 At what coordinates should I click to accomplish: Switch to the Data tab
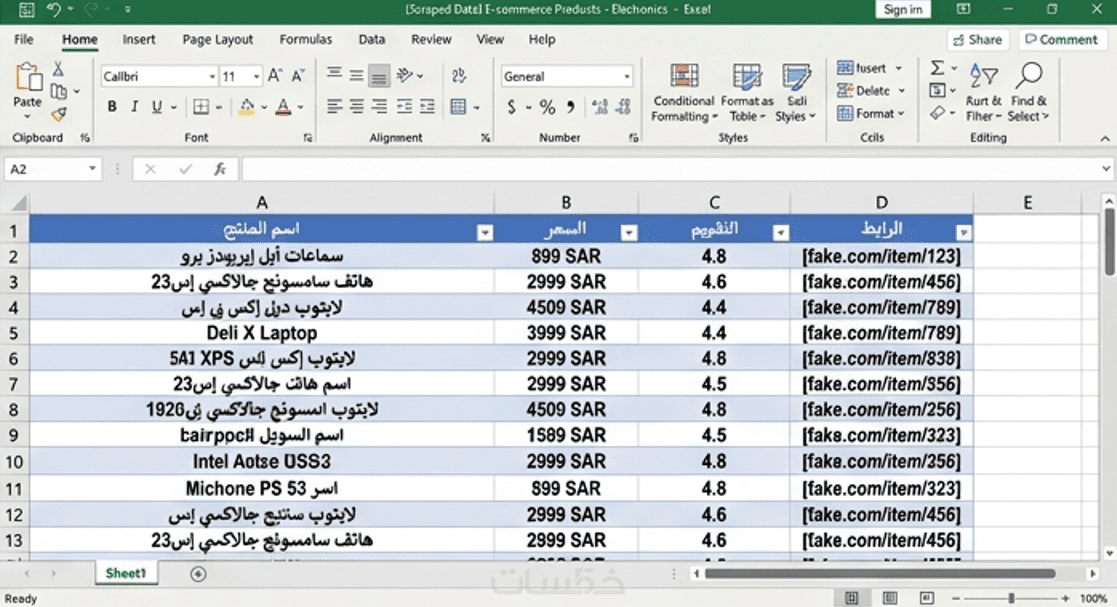[x=371, y=39]
